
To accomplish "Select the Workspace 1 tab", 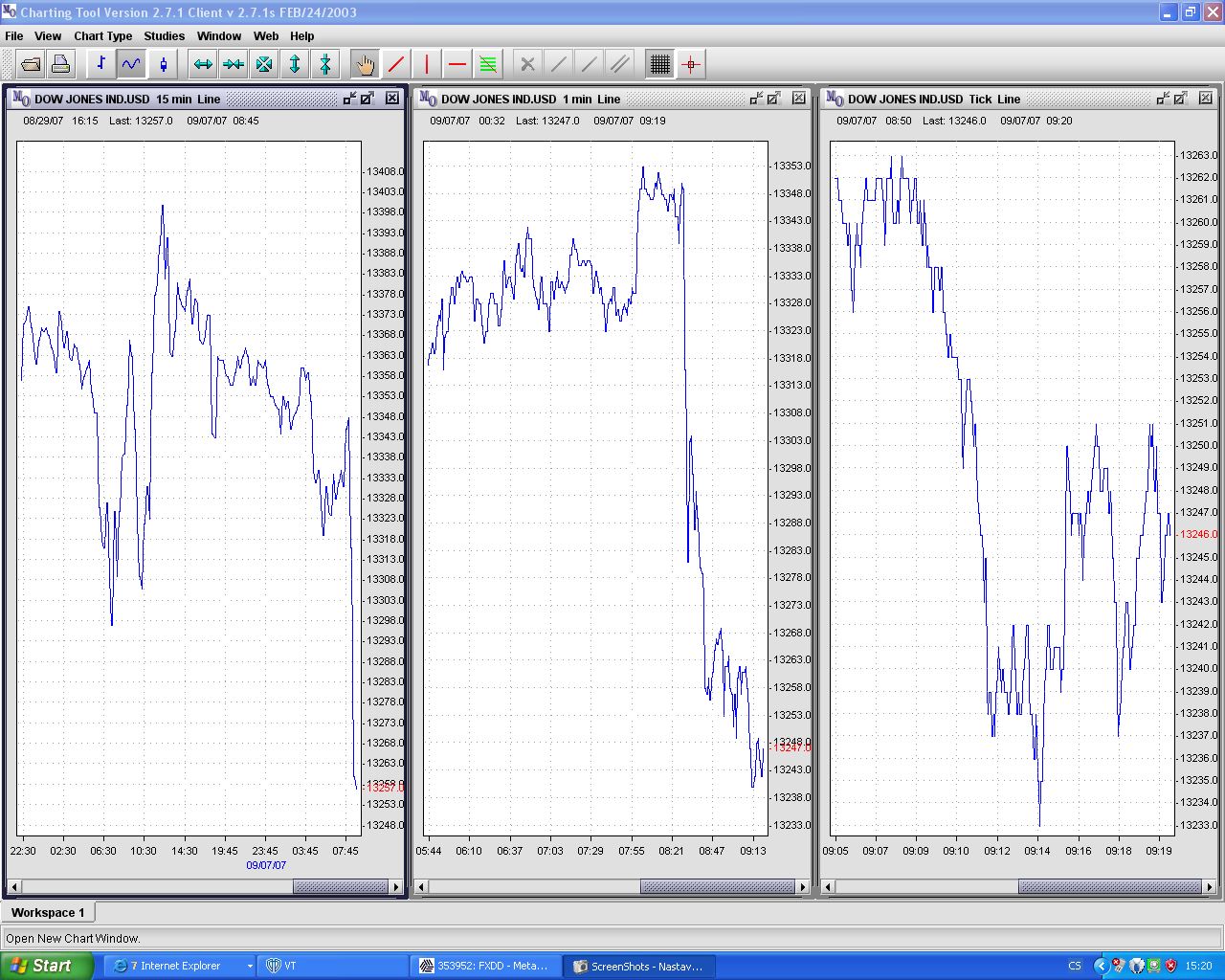I will tap(48, 912).
